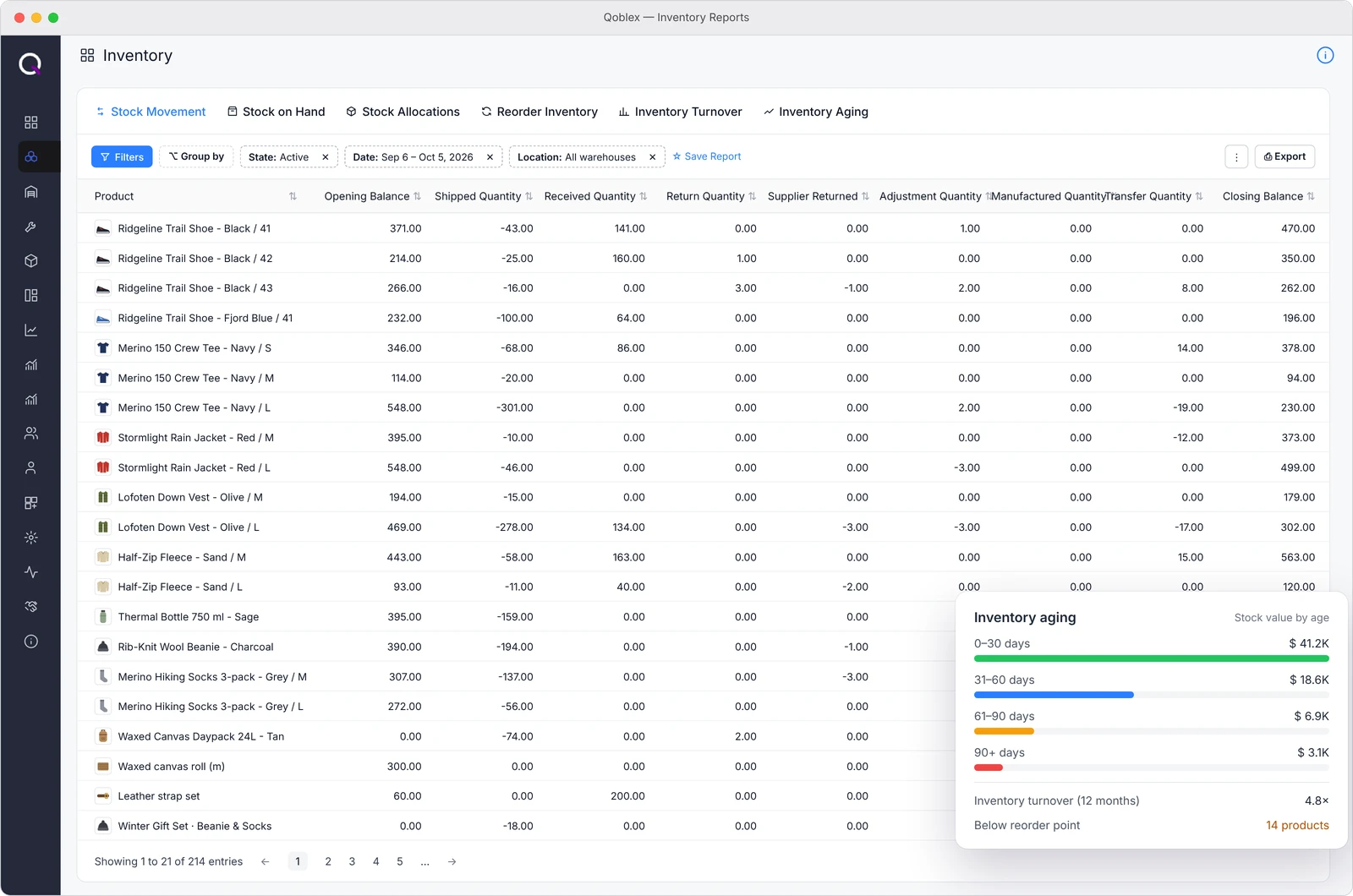Click the orange 61–90 days aging bar
This screenshot has width=1353, height=896.
(1004, 731)
